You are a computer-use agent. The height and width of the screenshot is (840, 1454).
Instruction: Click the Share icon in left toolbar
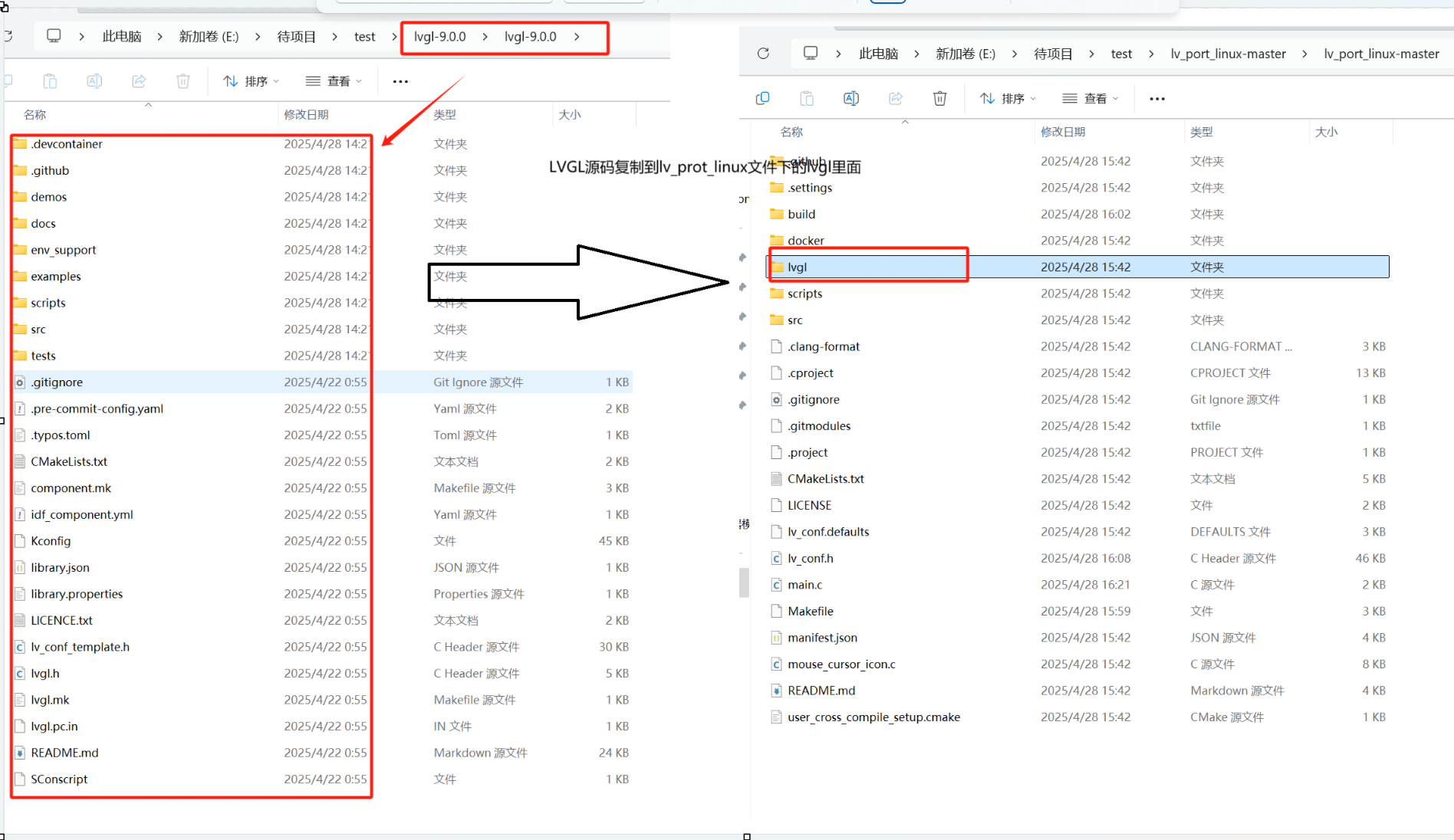[x=139, y=80]
